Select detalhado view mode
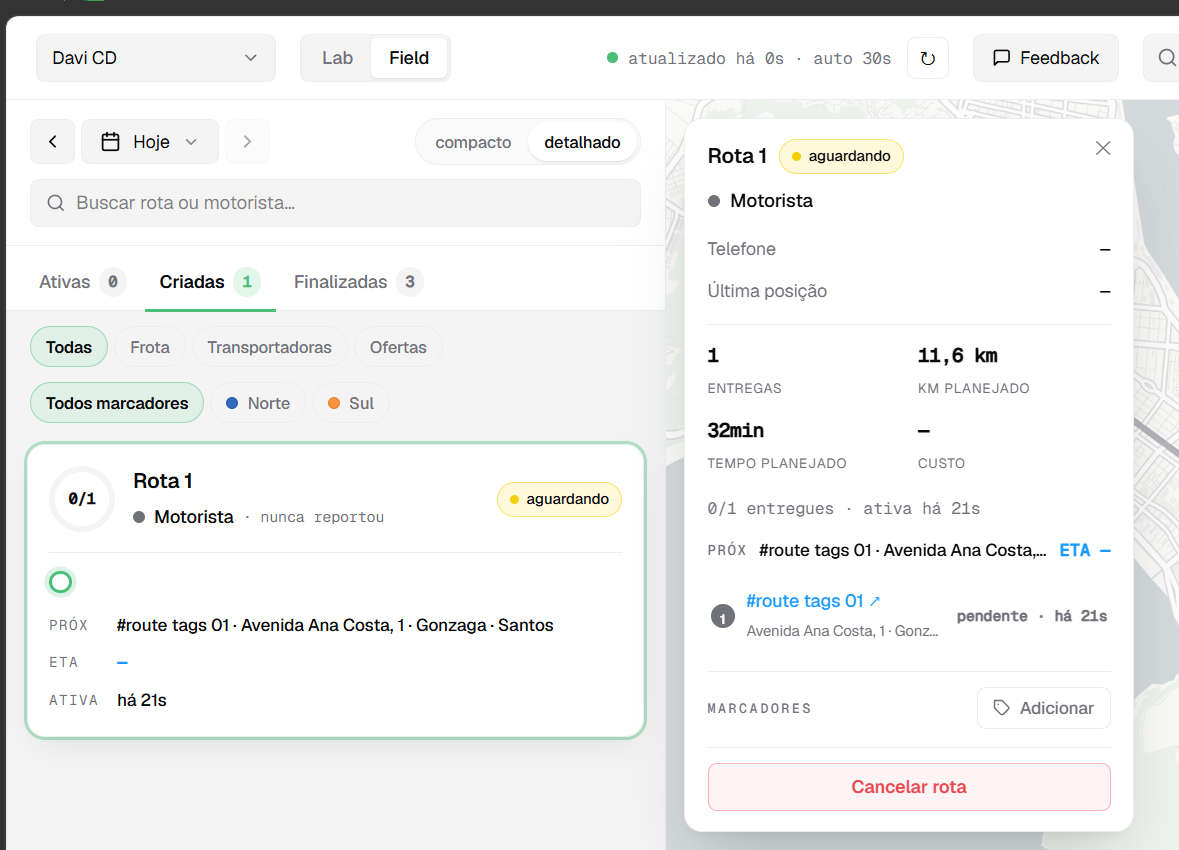 [582, 142]
